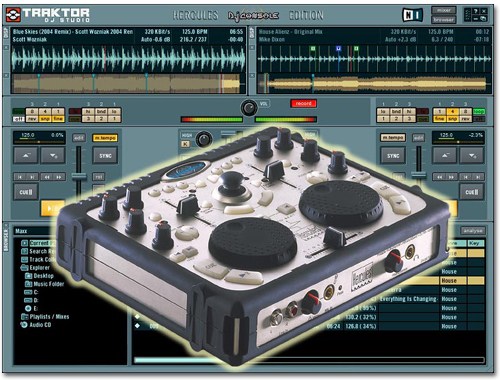Click the left deck rewind seek icon

tap(47, 177)
